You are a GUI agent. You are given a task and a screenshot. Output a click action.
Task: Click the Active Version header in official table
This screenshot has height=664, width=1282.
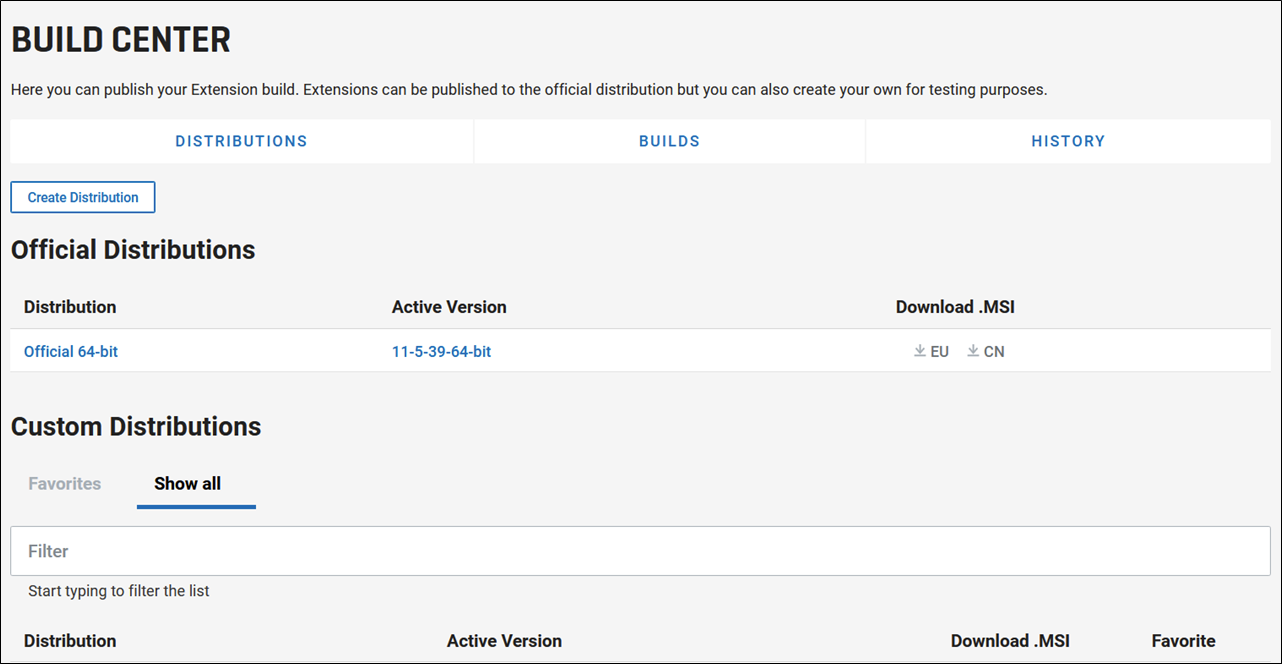(449, 307)
